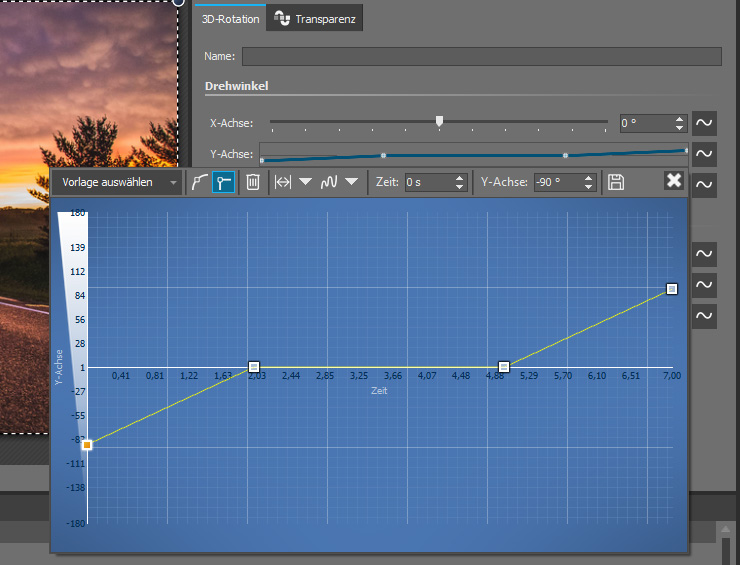
Task: Save the curve as template with disk icon
Action: tap(616, 182)
